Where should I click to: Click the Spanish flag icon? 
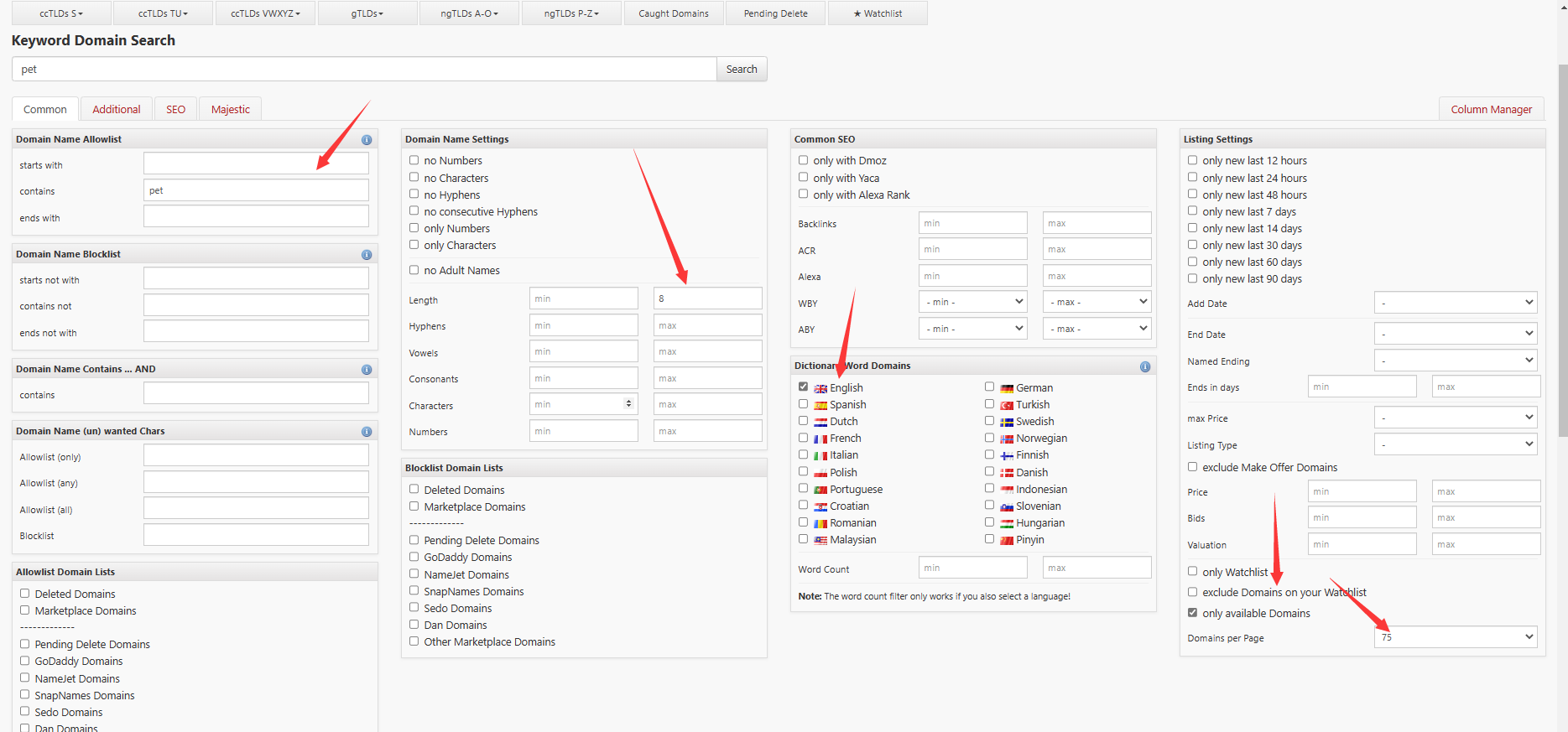(820, 406)
